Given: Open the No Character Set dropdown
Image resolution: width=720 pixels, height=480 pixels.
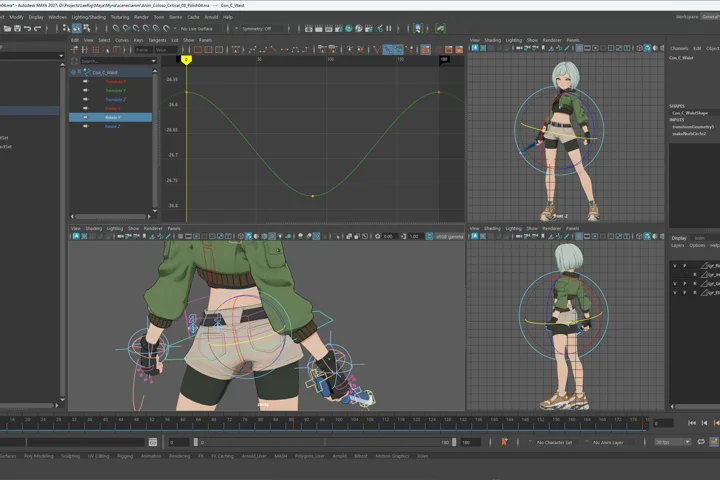Looking at the screenshot, I should (530, 442).
